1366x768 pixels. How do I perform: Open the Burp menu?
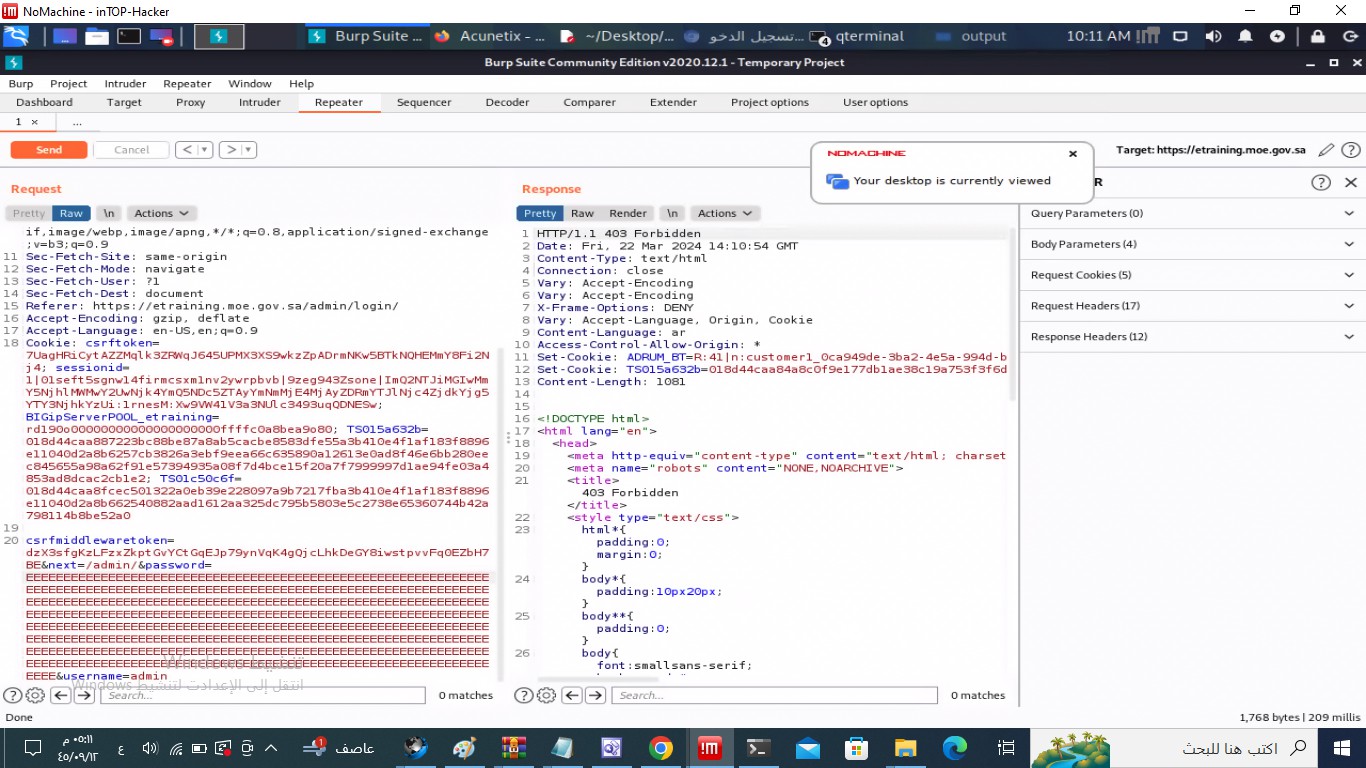tap(21, 84)
